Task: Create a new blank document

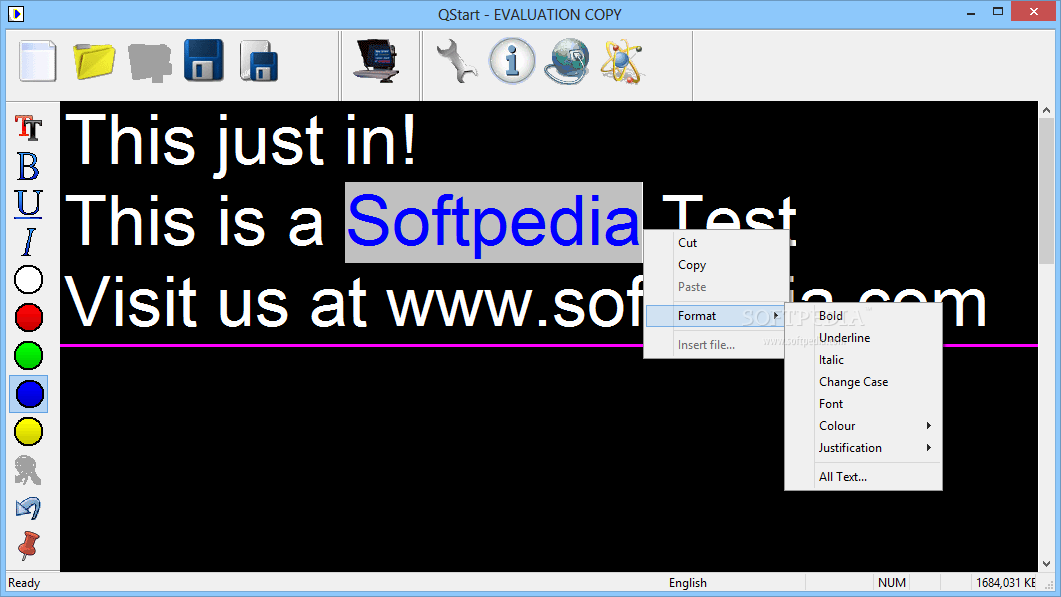Action: [37, 62]
